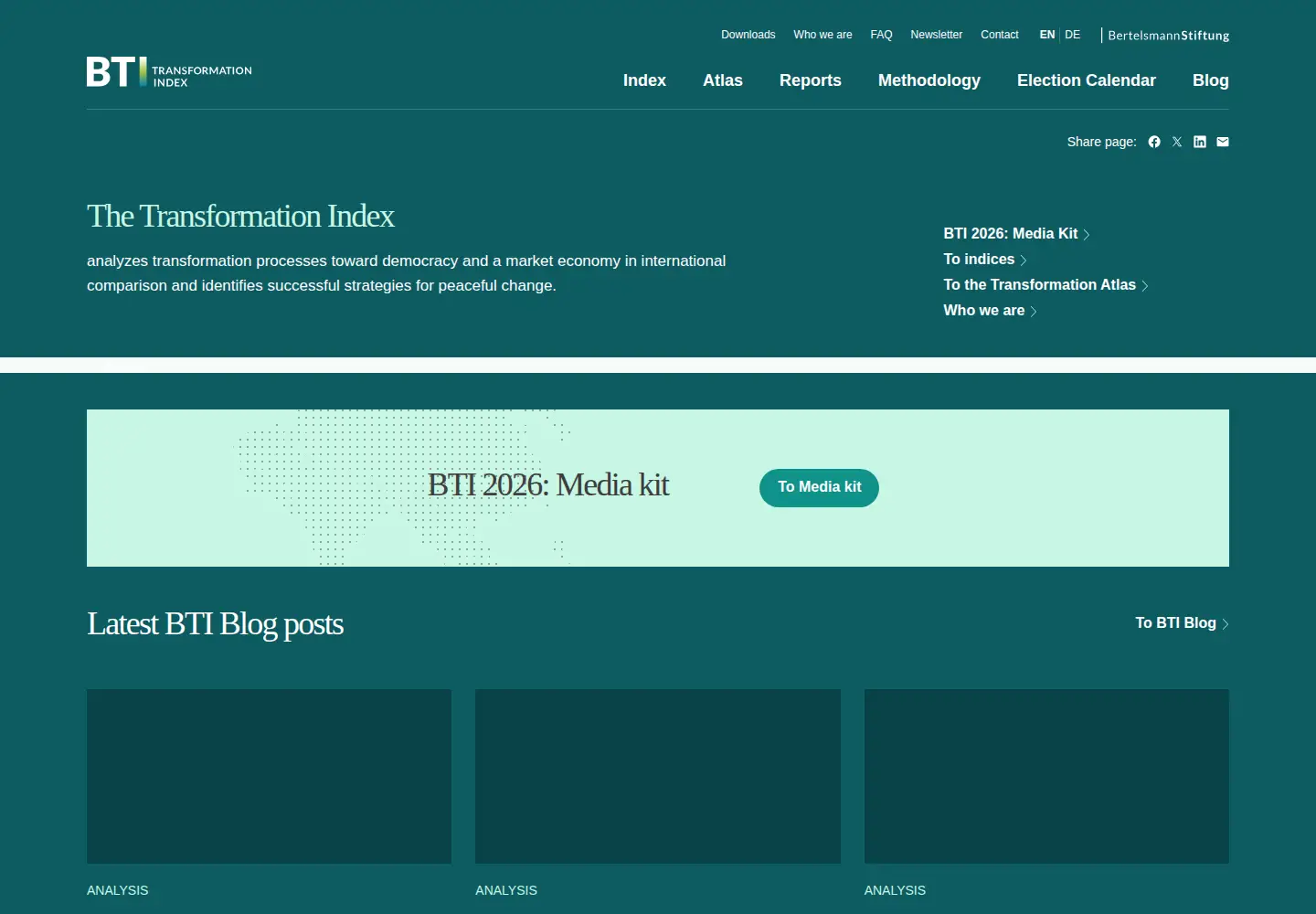Switch language to DE

(1073, 35)
